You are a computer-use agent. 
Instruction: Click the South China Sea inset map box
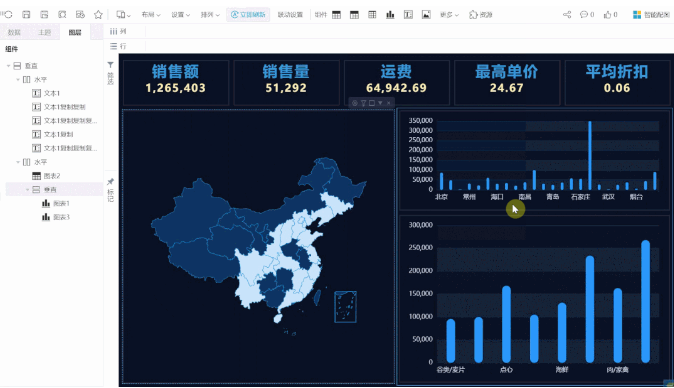346,307
